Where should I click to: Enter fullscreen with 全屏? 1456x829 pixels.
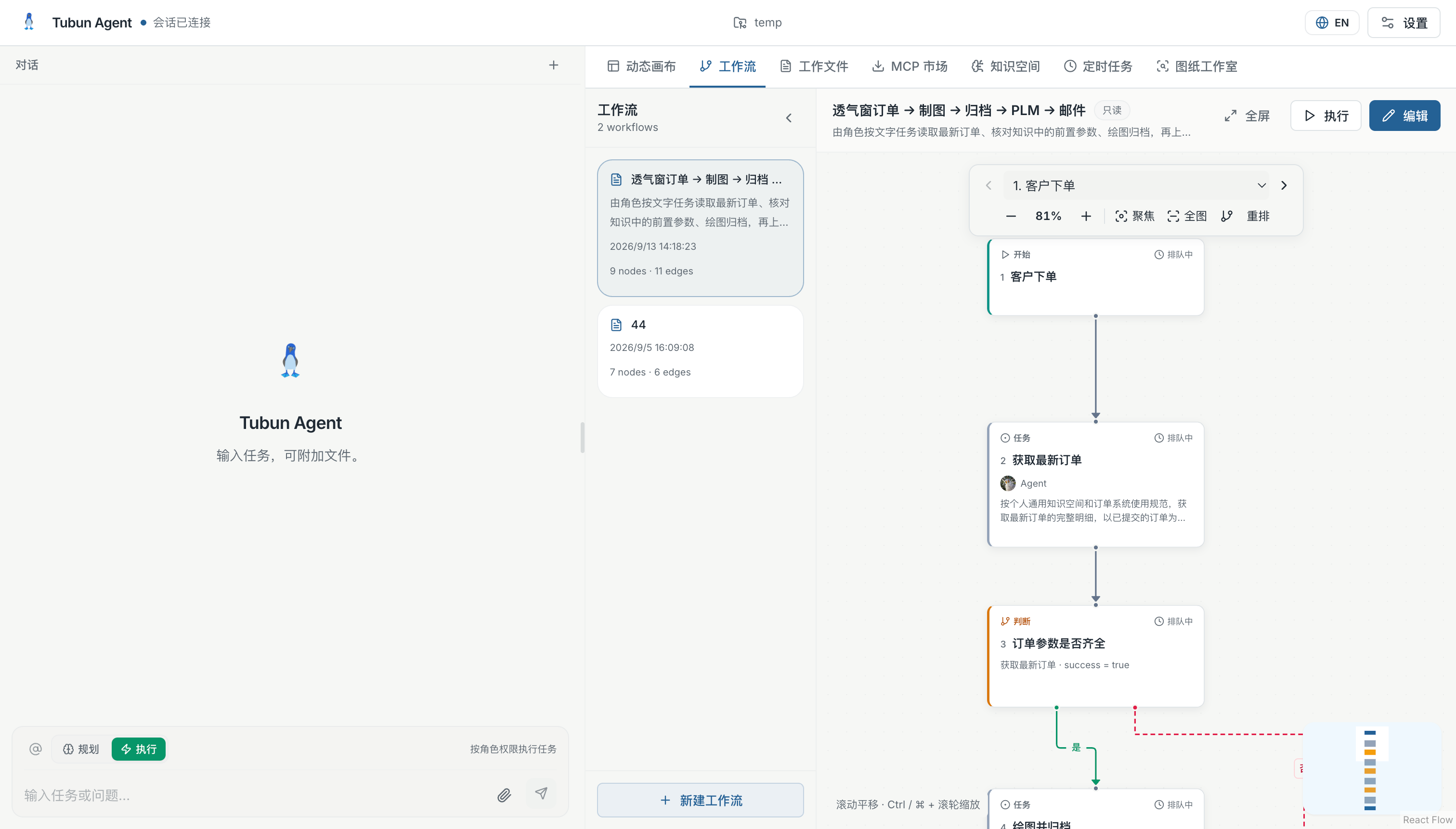coord(1247,116)
